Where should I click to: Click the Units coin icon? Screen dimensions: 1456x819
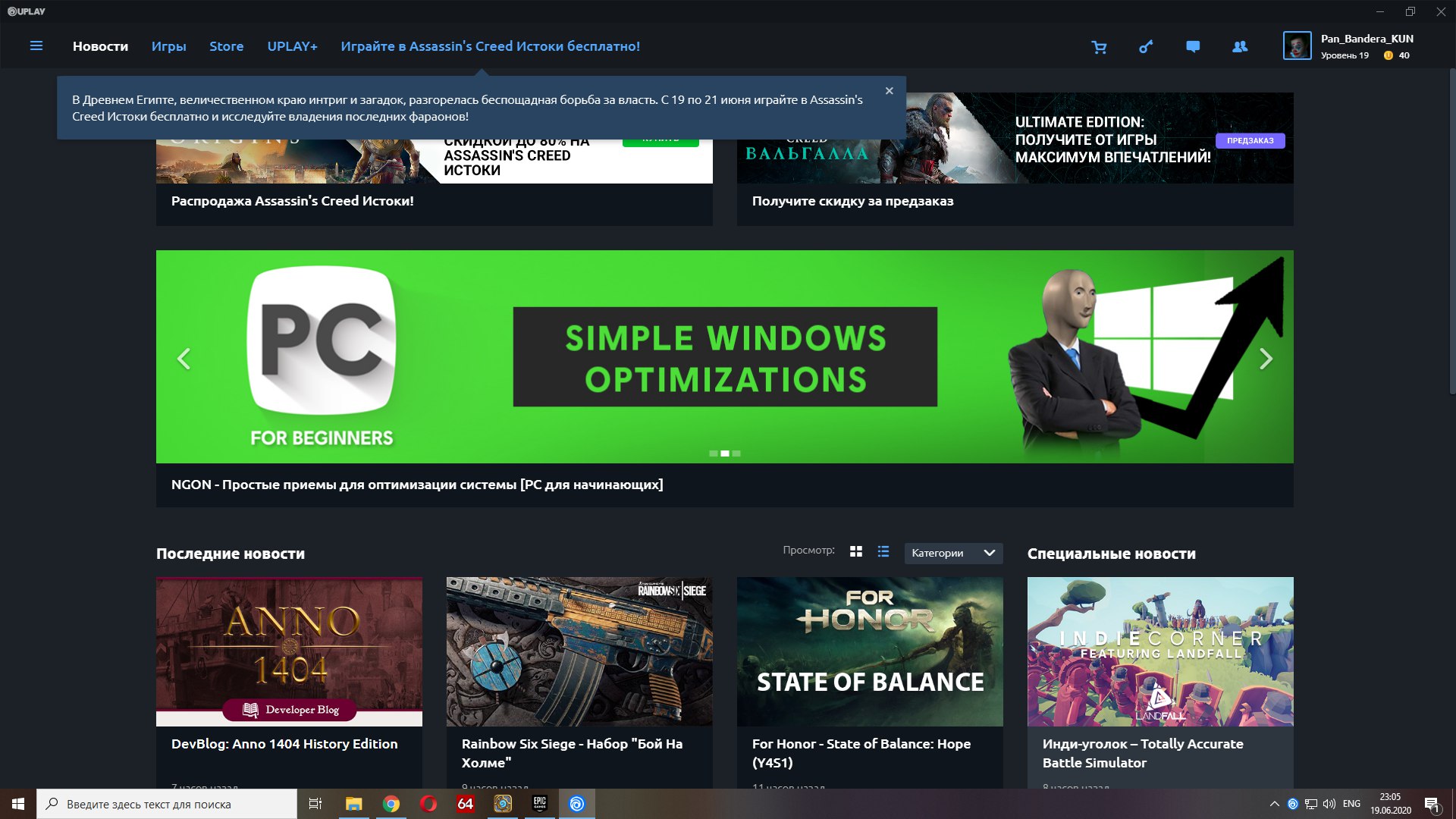coord(1388,55)
